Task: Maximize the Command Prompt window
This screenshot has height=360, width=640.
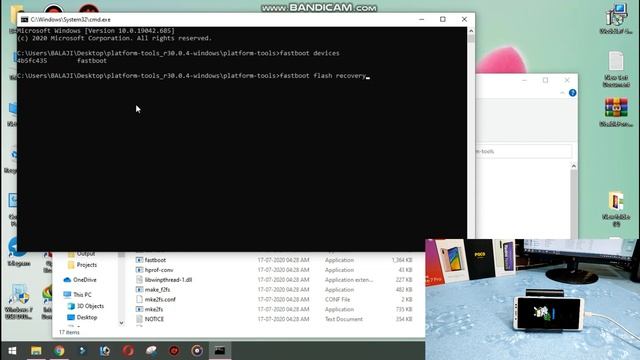Action: pyautogui.click(x=443, y=19)
